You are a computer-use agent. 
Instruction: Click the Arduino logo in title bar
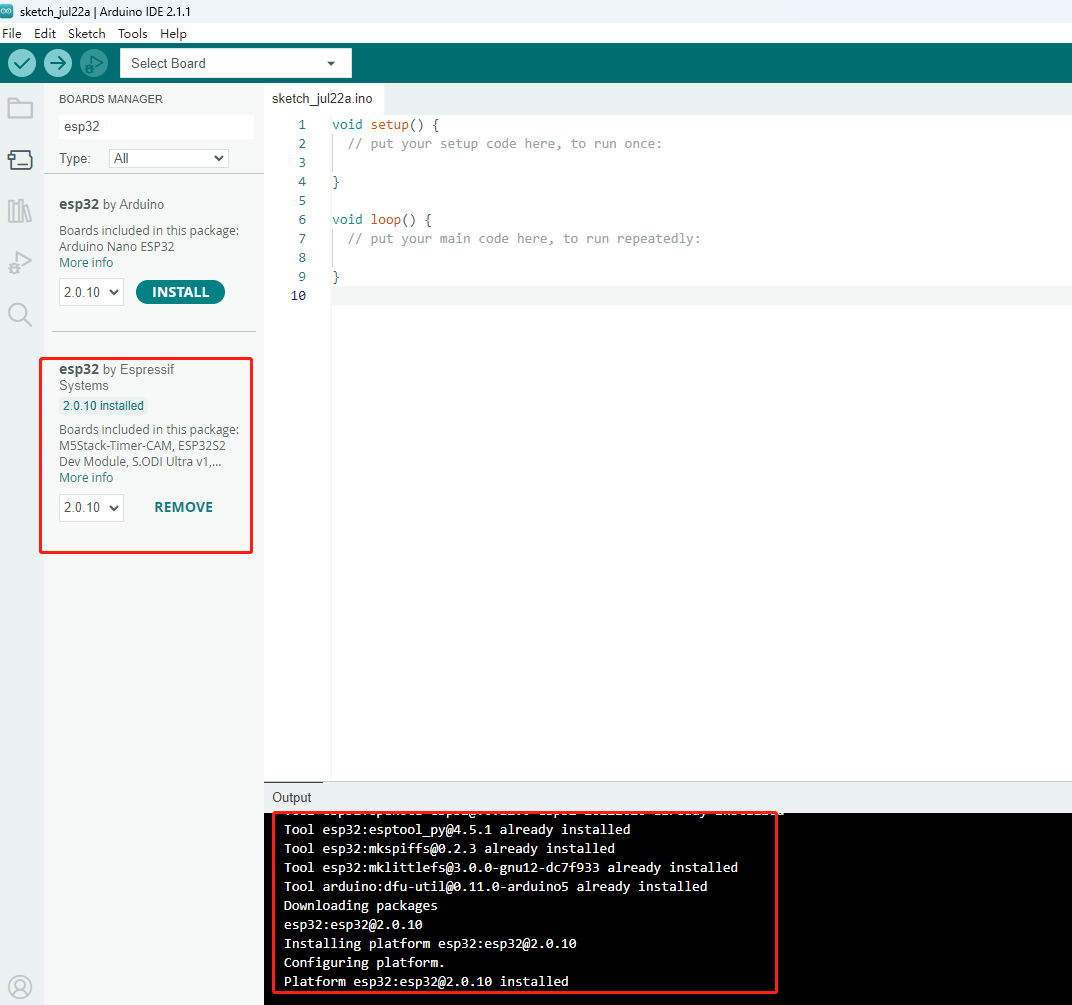click(x=7, y=11)
